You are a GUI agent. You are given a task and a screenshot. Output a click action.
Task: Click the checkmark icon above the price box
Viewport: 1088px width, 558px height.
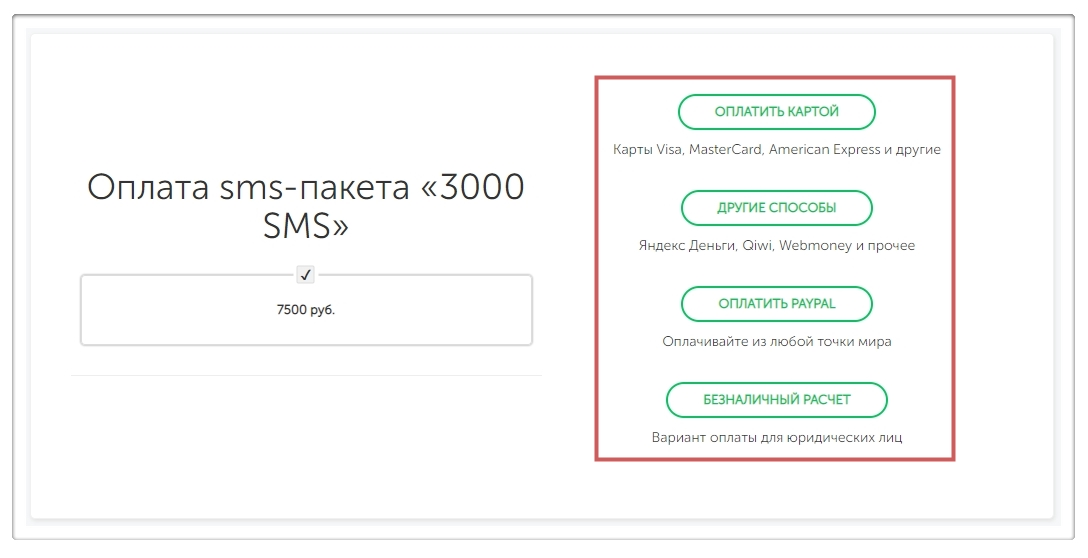point(306,274)
